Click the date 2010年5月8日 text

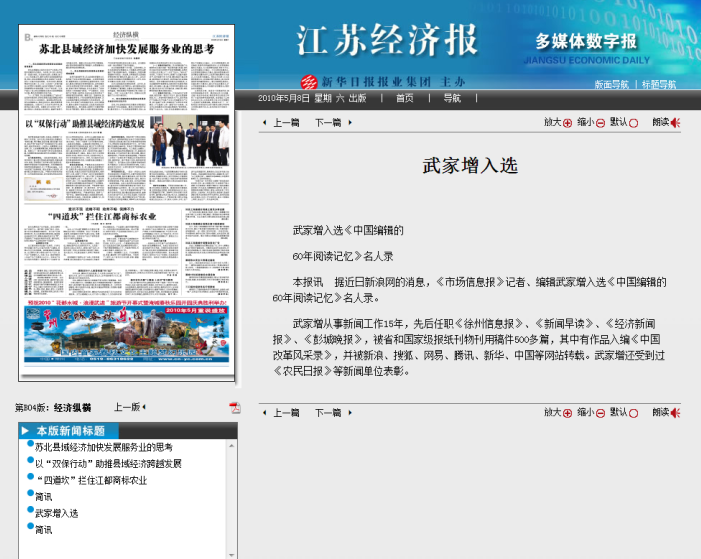pos(283,98)
